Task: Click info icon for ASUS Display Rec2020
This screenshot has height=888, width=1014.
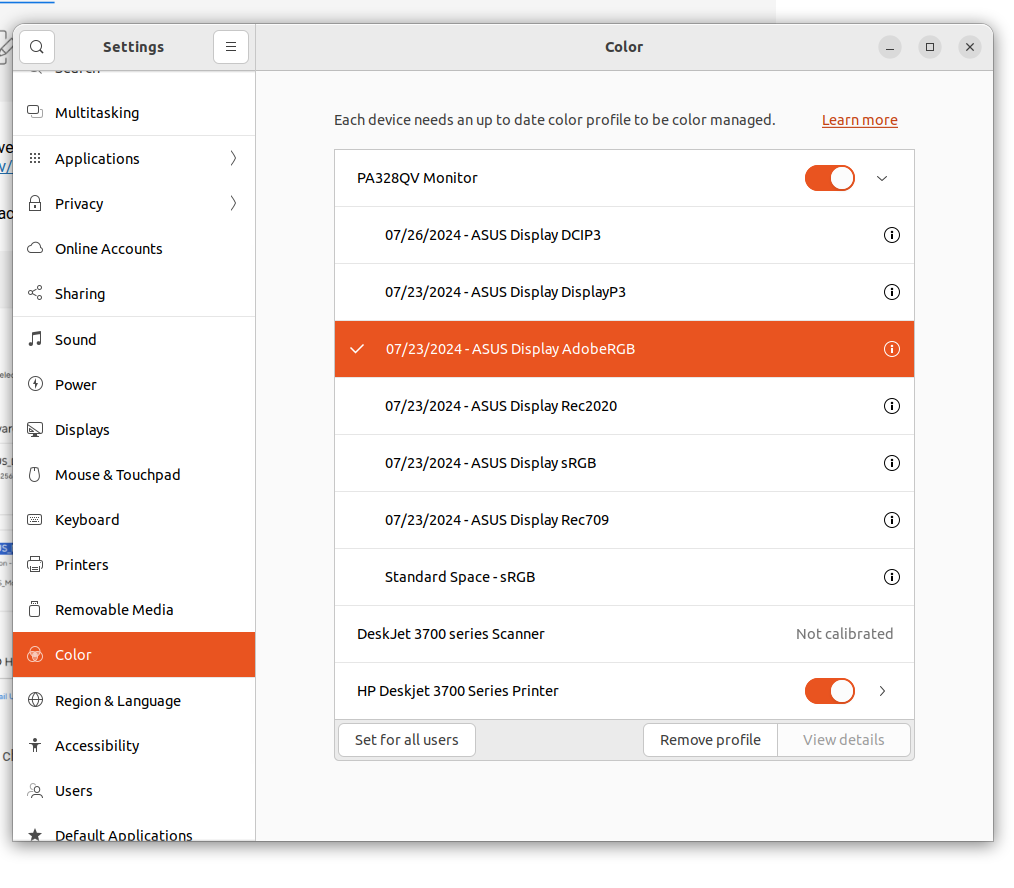Action: 892,406
